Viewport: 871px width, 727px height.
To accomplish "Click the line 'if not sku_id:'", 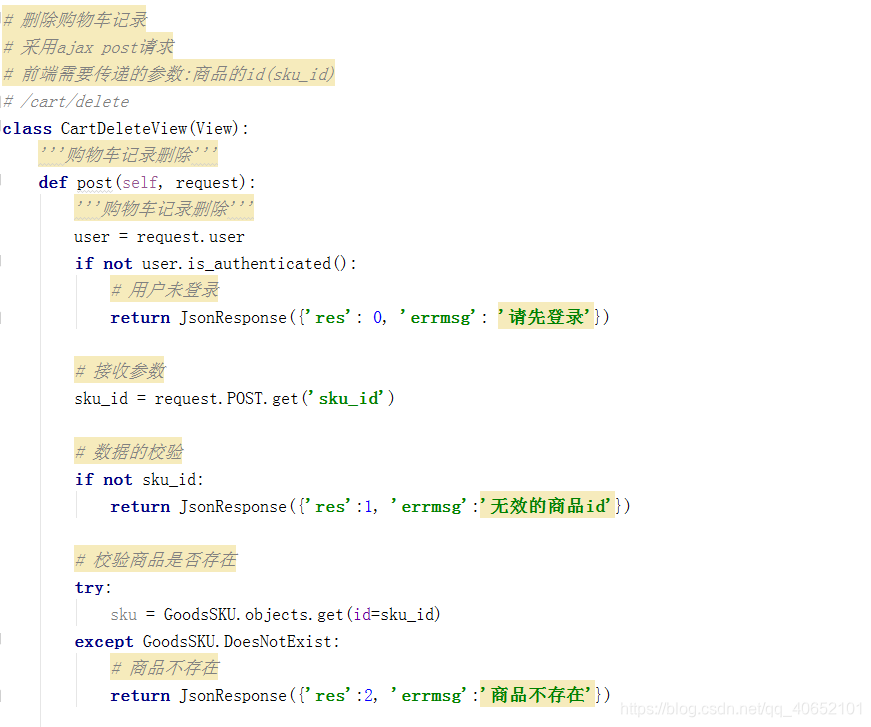I will [139, 479].
